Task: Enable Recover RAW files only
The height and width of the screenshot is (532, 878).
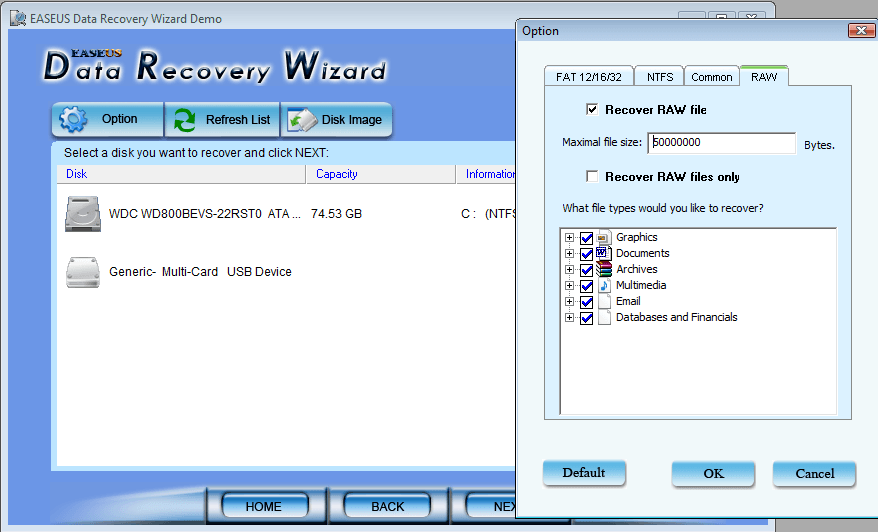Action: pos(592,176)
